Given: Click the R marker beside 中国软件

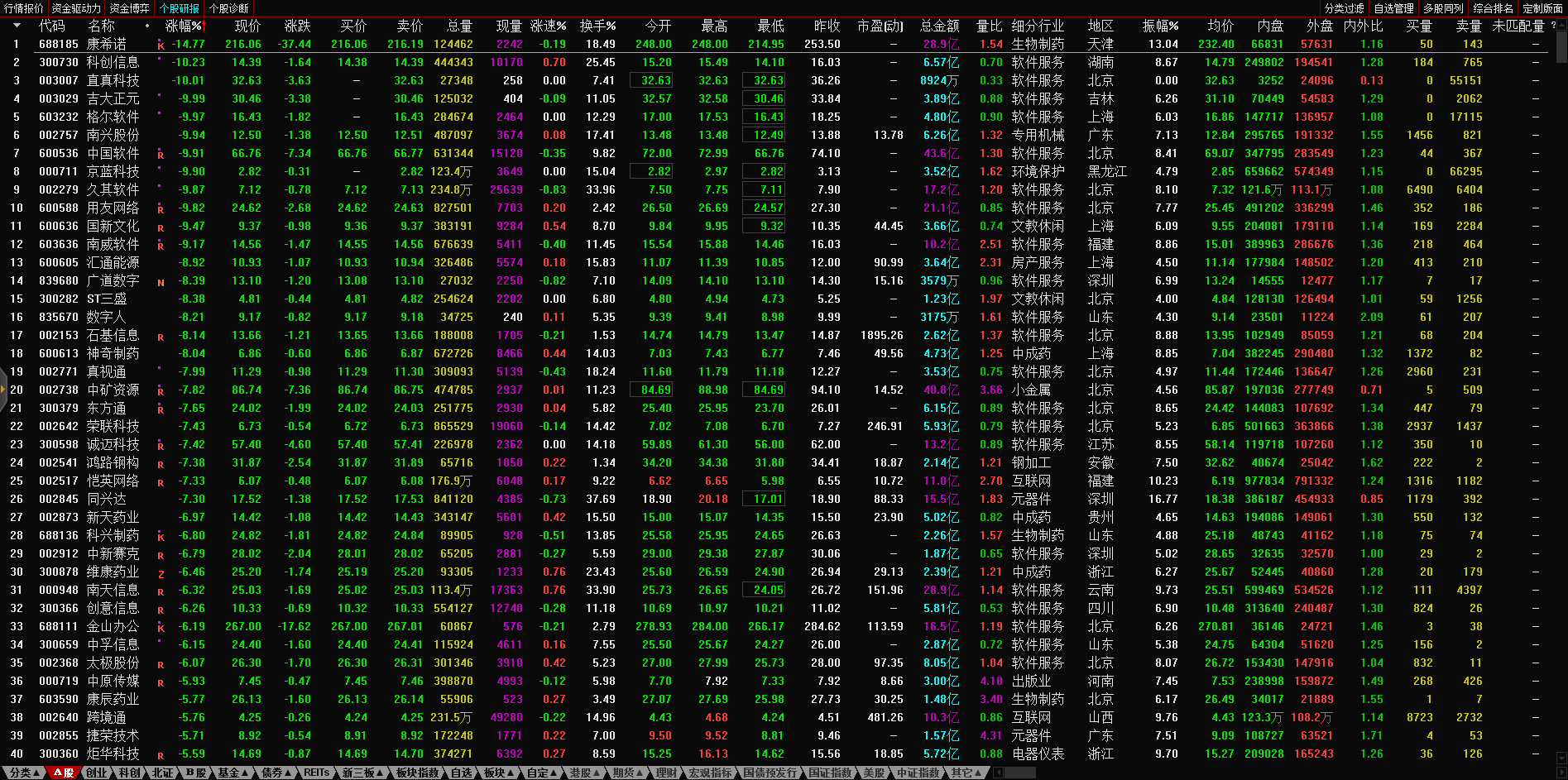Looking at the screenshot, I should click(x=161, y=155).
